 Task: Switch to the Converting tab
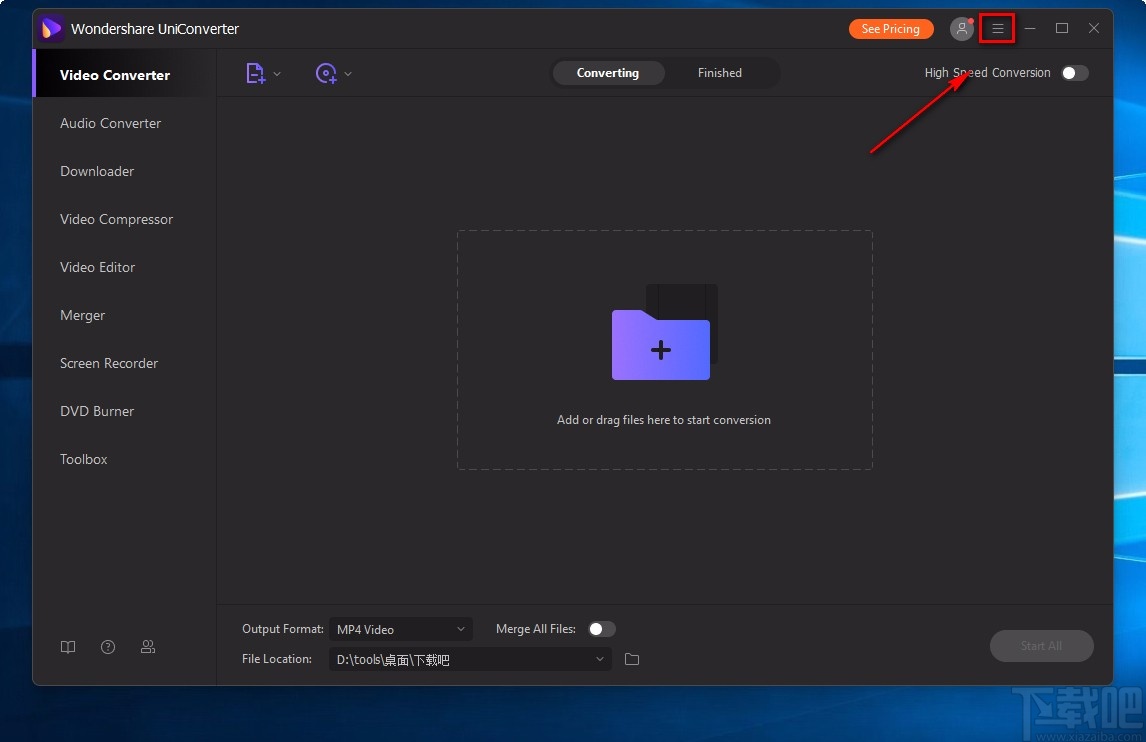(607, 73)
